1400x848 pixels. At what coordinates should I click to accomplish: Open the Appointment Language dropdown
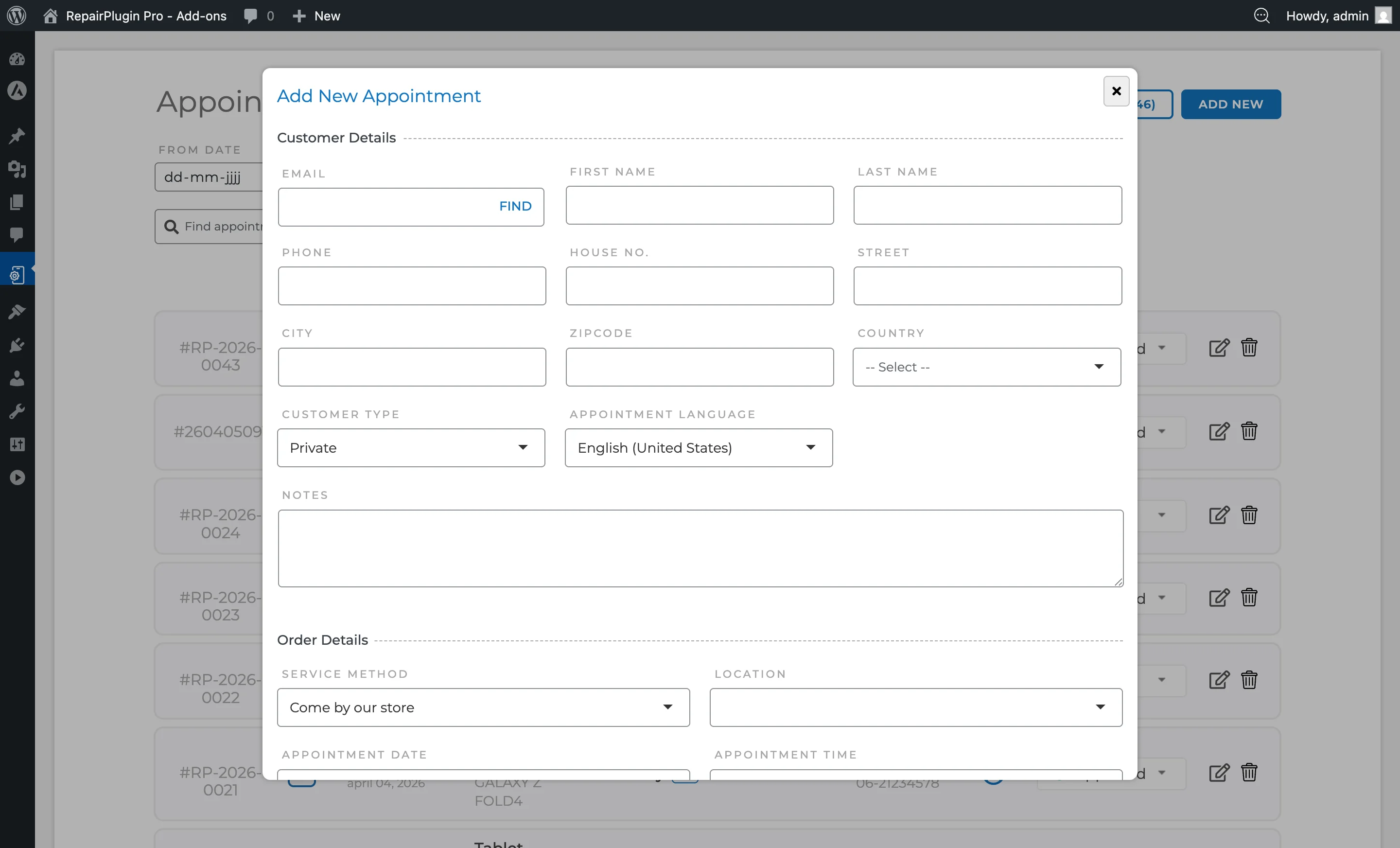[x=698, y=448]
